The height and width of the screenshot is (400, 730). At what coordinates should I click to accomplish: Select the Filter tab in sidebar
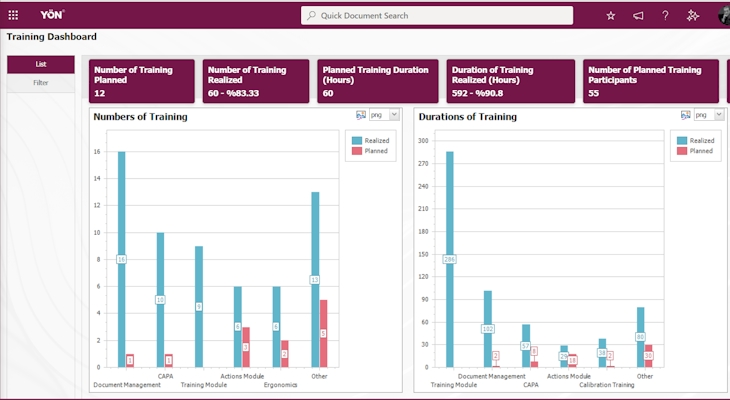[41, 82]
